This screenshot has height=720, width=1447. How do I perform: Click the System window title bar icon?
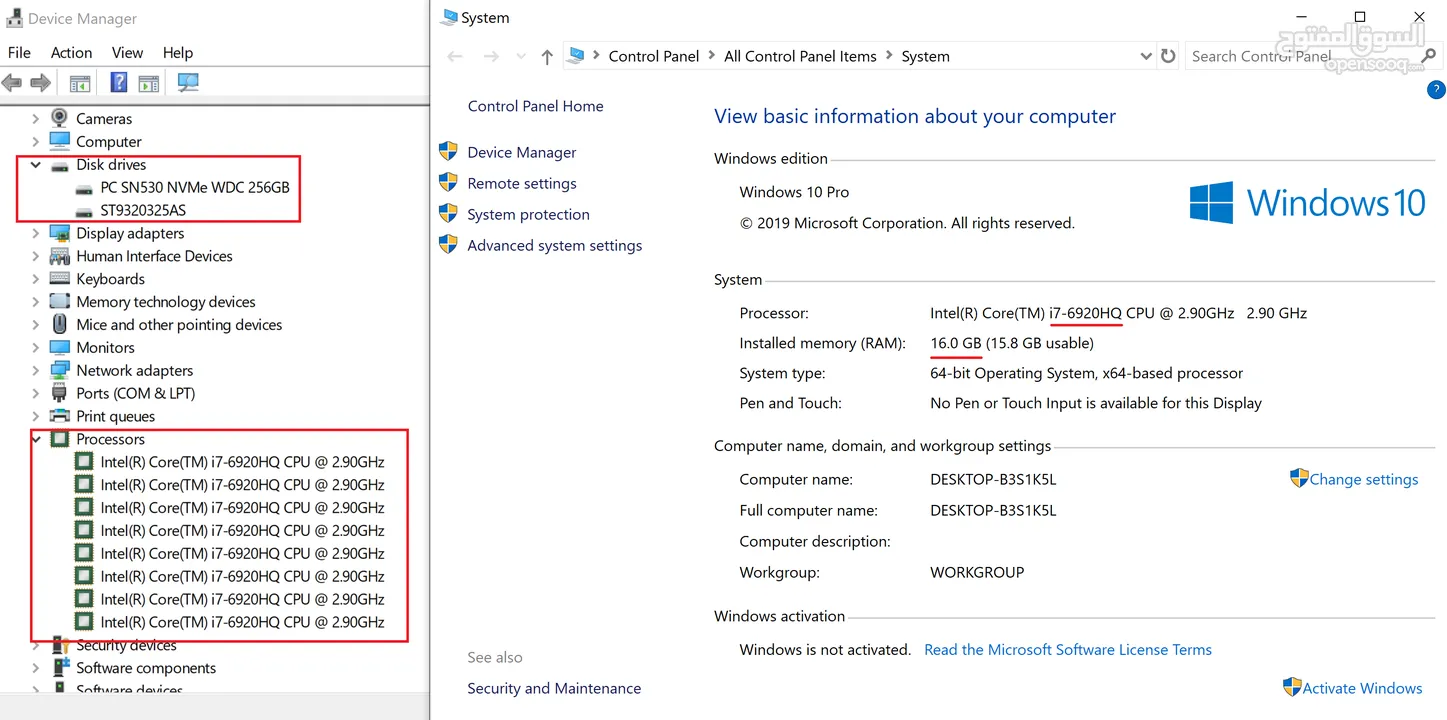pos(449,18)
